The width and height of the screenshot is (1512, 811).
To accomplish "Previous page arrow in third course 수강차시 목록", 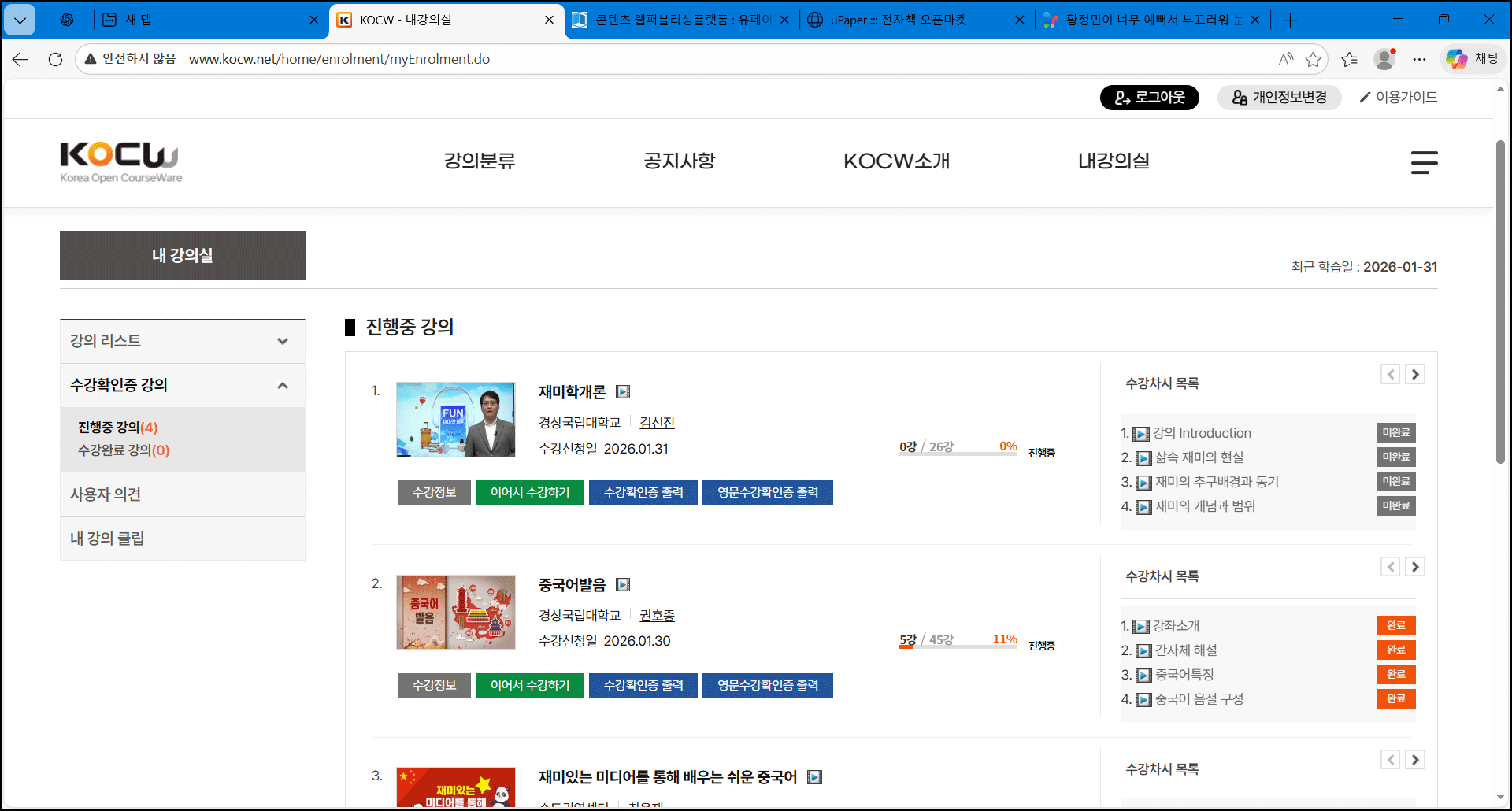I will [1391, 760].
